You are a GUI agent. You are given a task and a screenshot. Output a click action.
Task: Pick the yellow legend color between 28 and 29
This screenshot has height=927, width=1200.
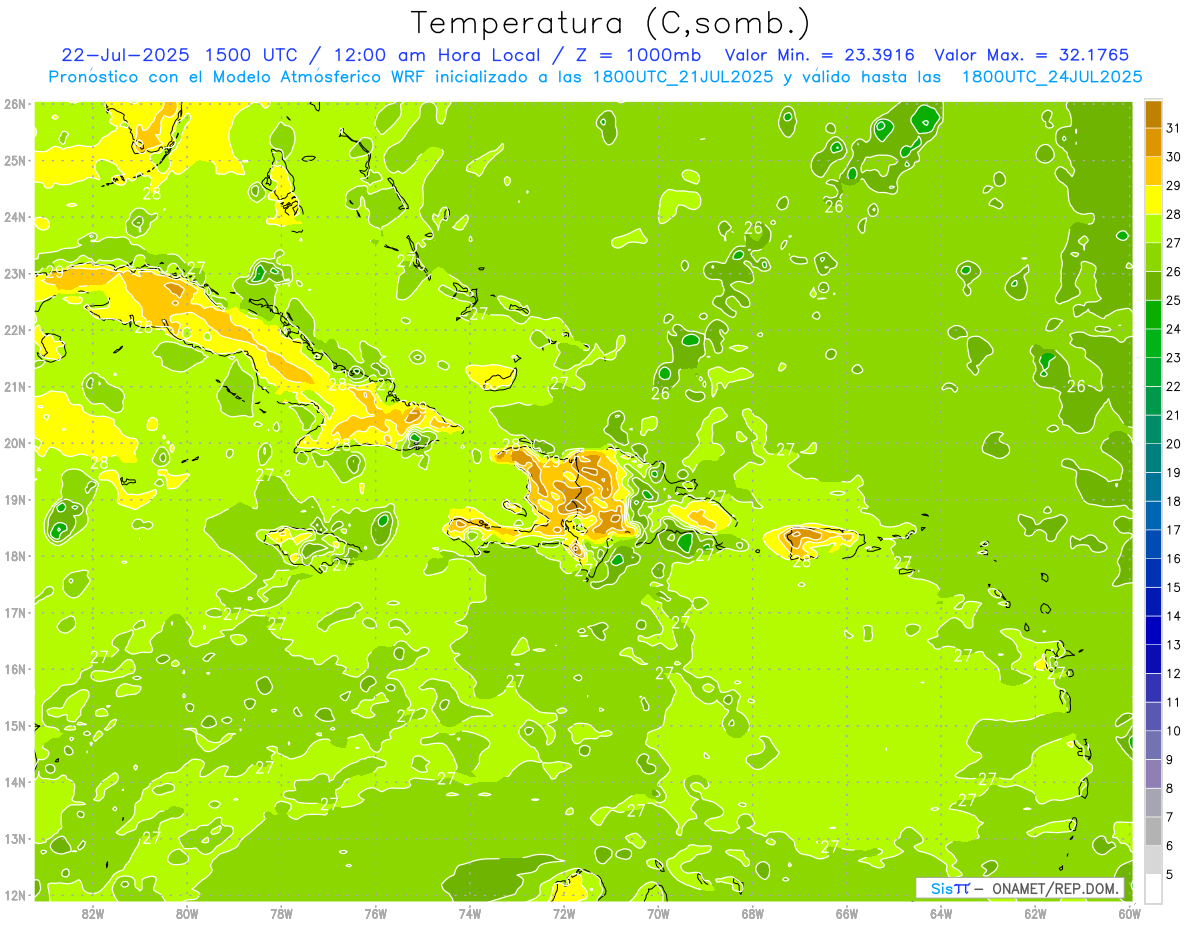click(1153, 200)
